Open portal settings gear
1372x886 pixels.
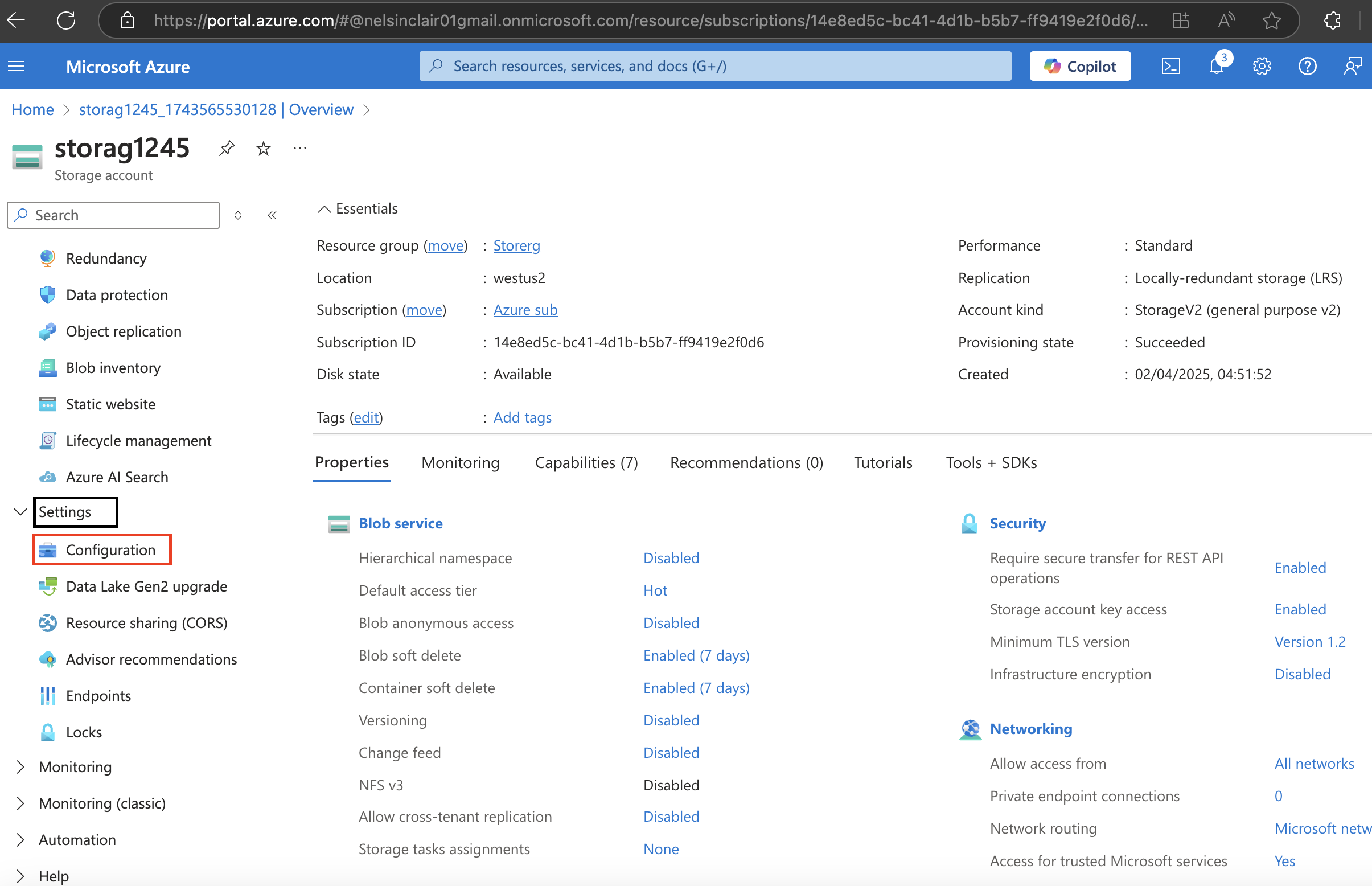tap(1262, 66)
